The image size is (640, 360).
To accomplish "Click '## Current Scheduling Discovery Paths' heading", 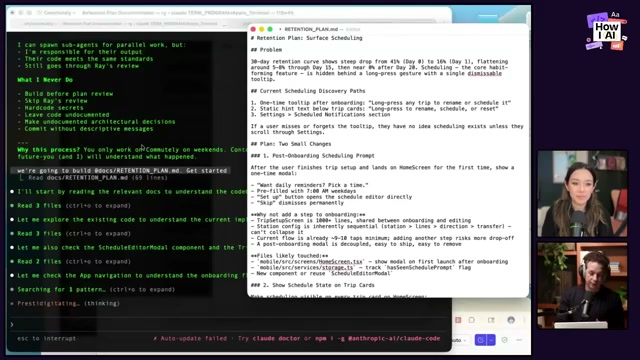I will point(308,91).
